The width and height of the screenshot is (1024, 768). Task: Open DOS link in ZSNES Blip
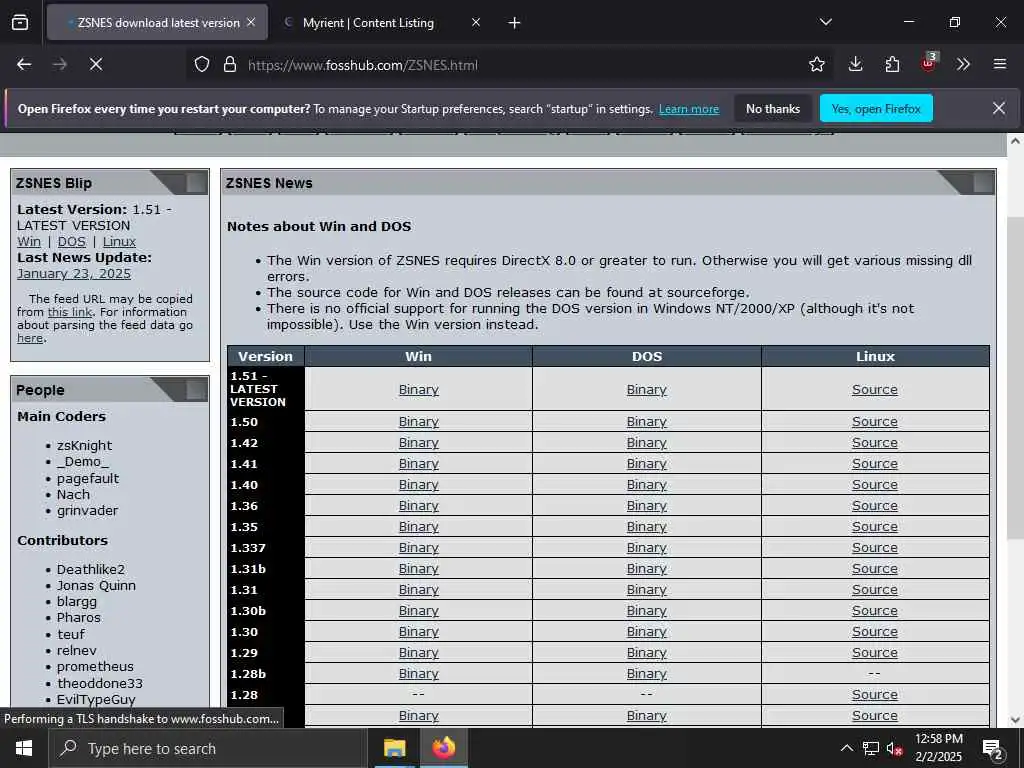(x=71, y=242)
